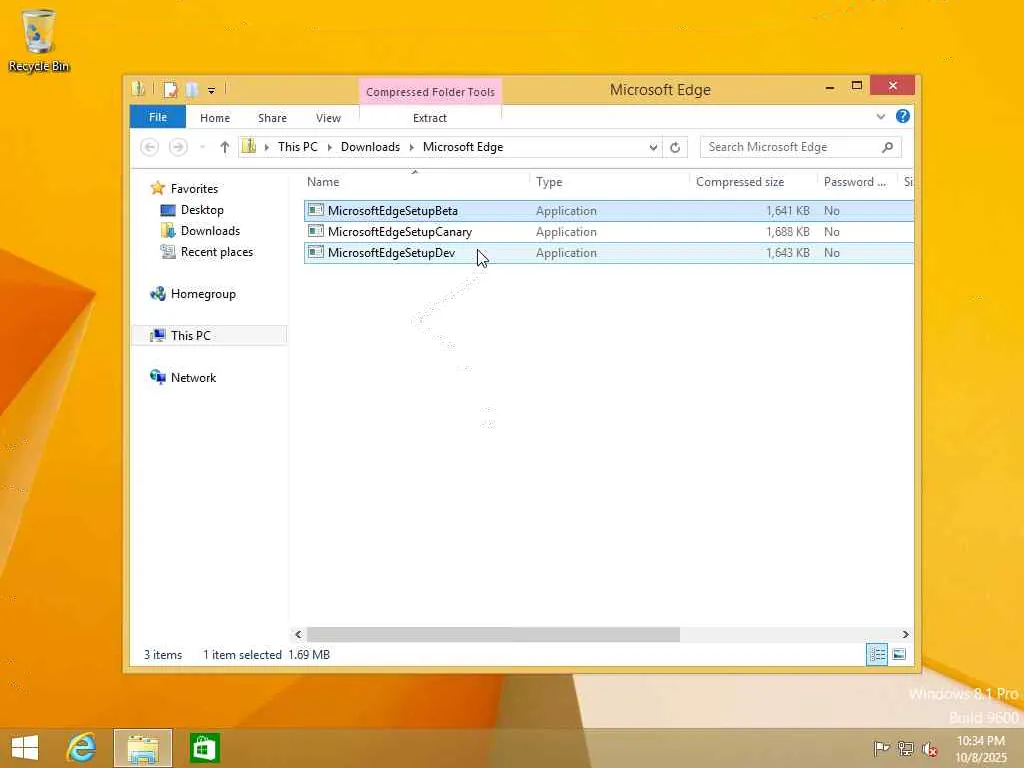
Task: Click the network tray icon
Action: [906, 748]
